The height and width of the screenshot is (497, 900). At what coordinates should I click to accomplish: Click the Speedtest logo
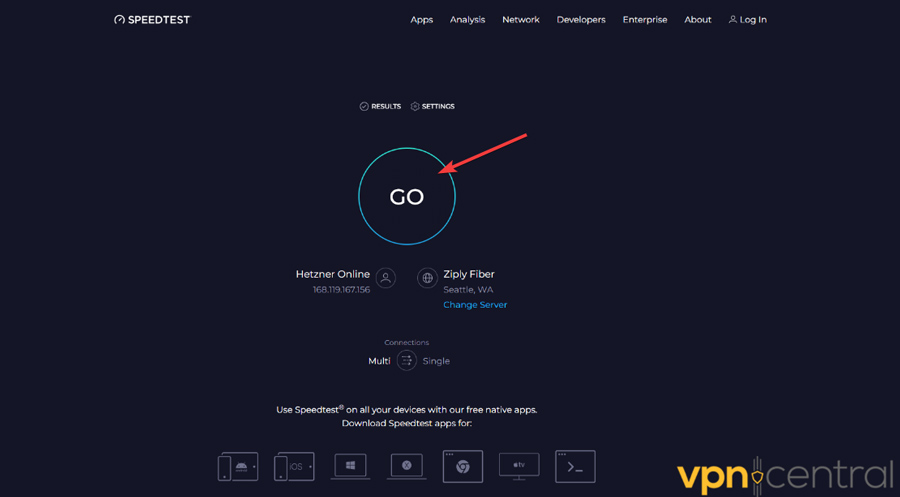152,20
